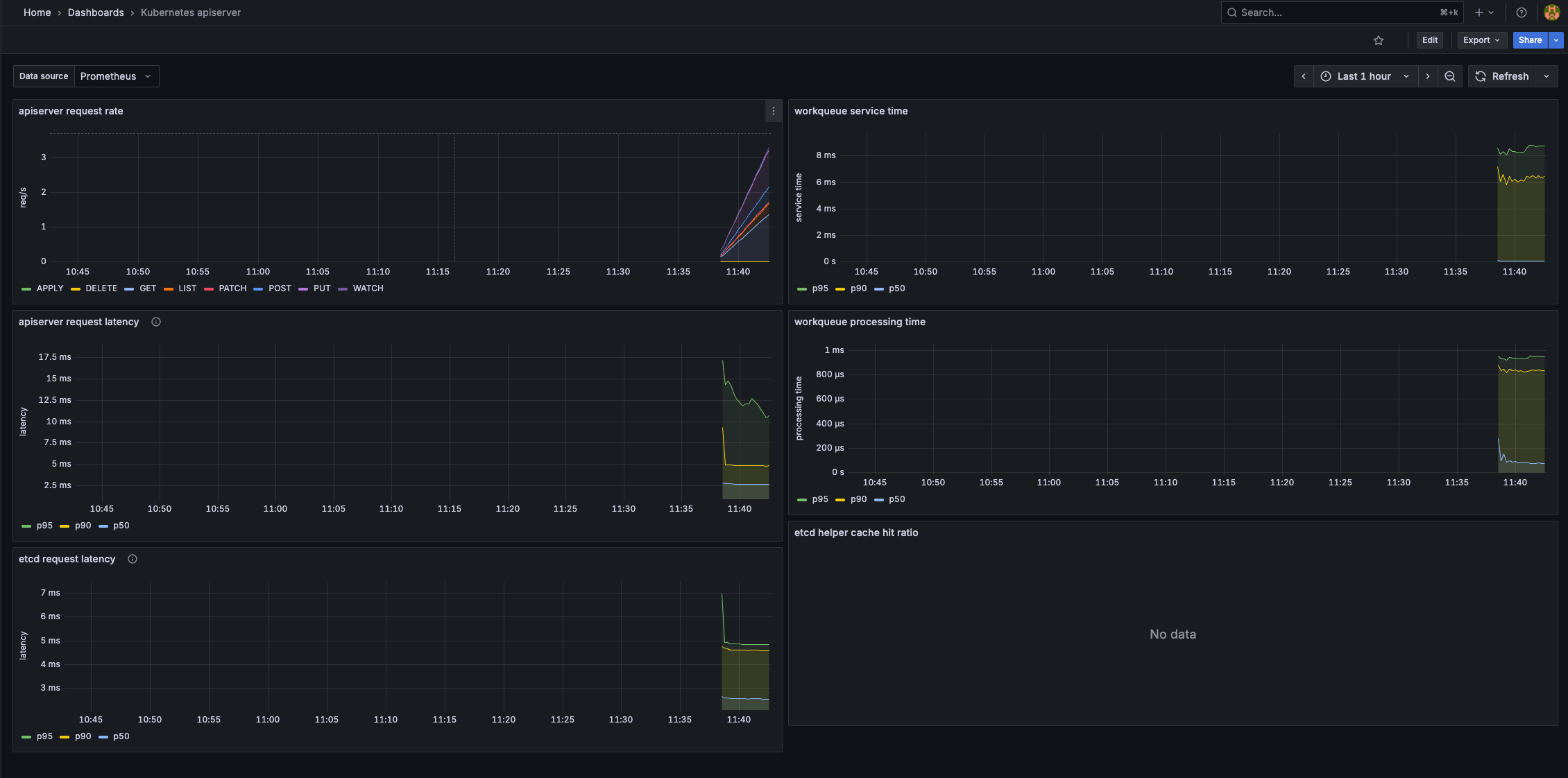1568x778 pixels.
Task: Open the user avatar profile menu
Action: (1551, 12)
